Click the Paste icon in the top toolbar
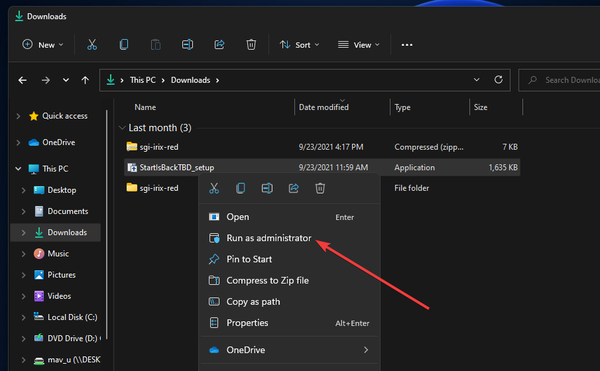This screenshot has height=371, width=600. tap(156, 45)
